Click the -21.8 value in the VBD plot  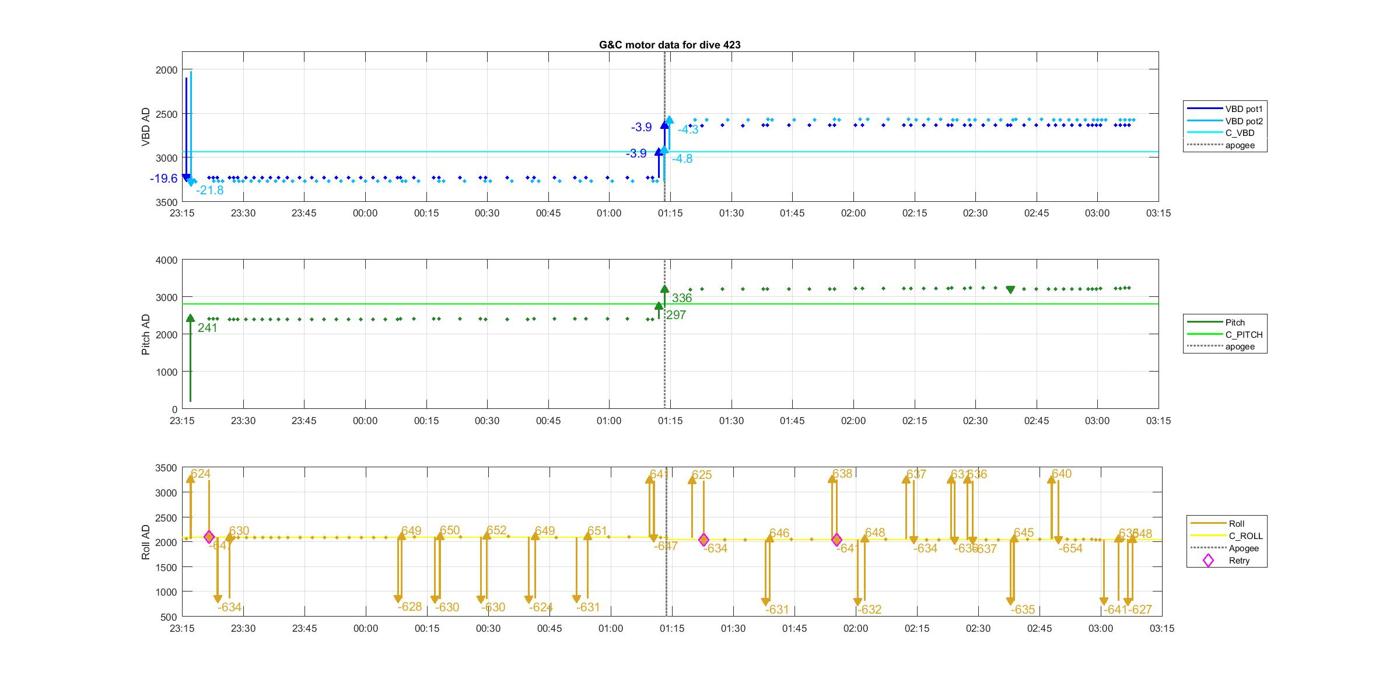tap(210, 190)
